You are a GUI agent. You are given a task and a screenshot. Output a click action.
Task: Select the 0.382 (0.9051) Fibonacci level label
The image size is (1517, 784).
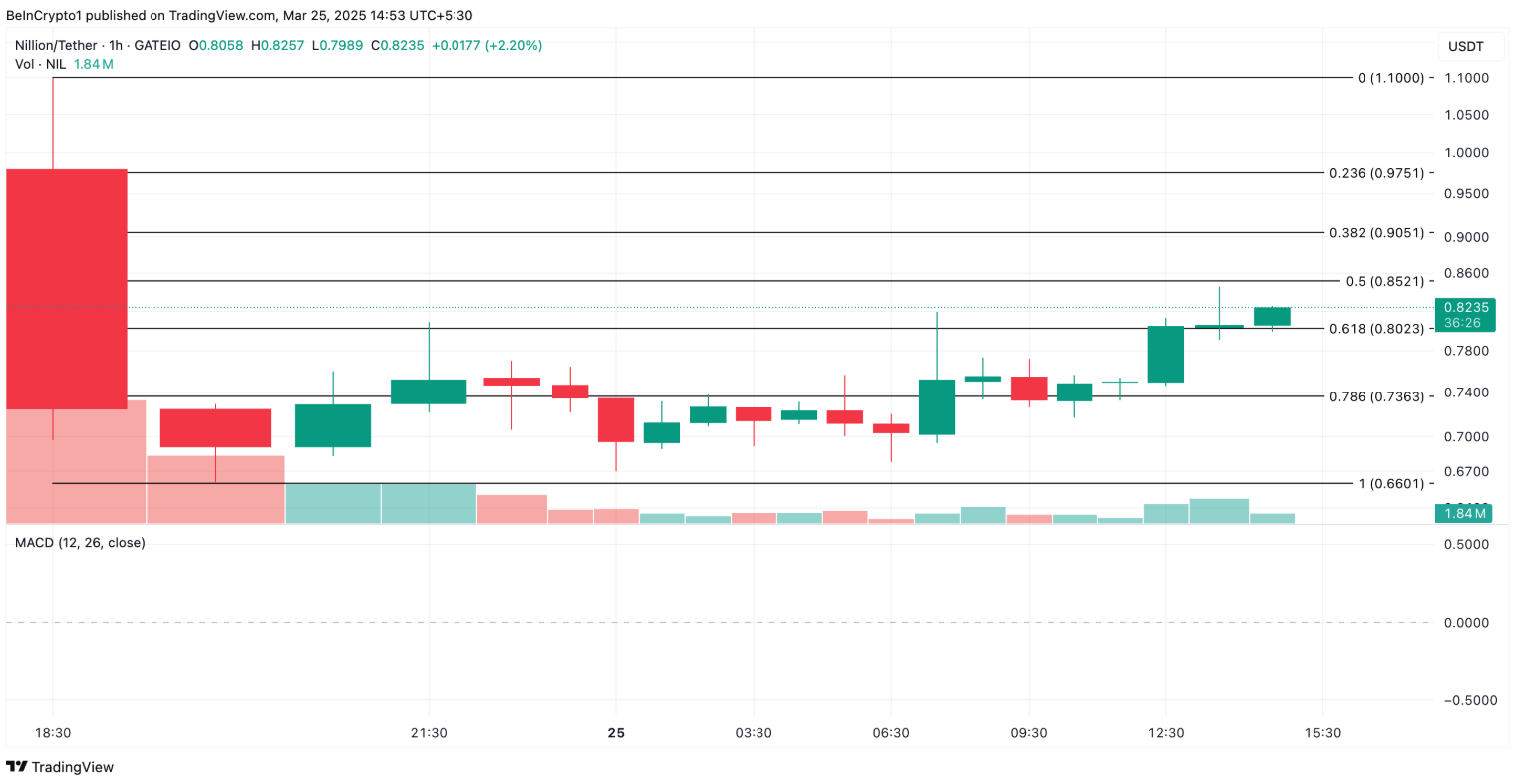[x=1376, y=233]
